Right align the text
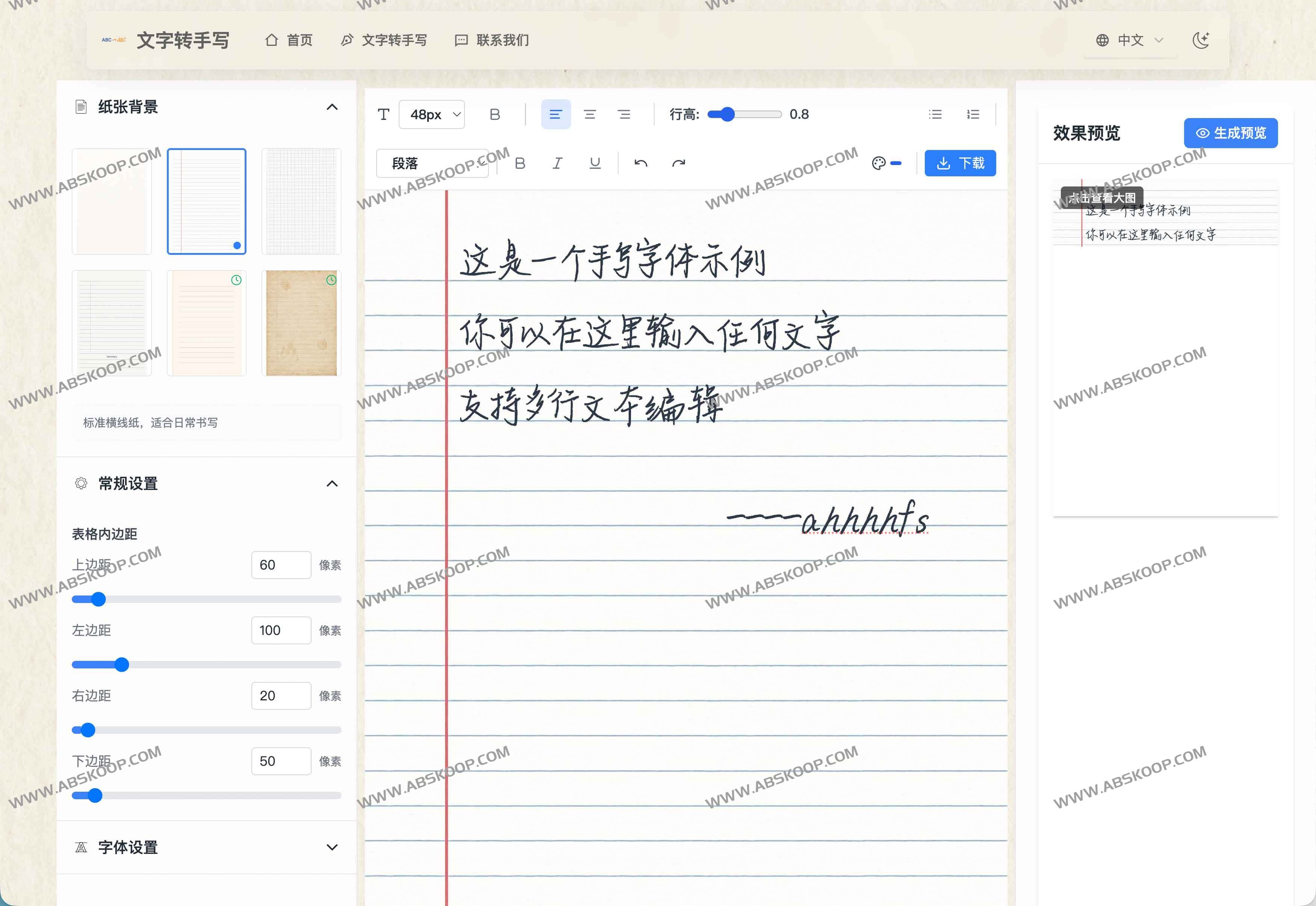This screenshot has width=1316, height=906. (x=624, y=115)
